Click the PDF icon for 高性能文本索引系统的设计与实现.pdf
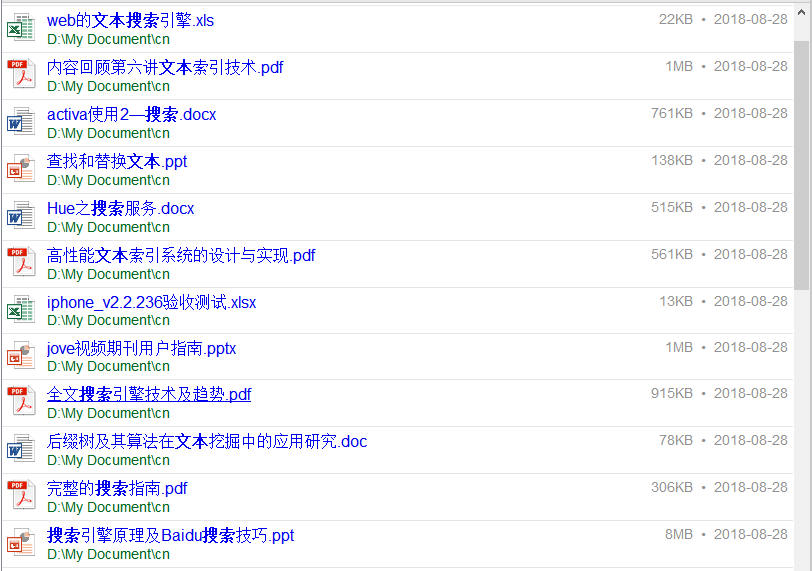812x571 pixels. (x=20, y=263)
